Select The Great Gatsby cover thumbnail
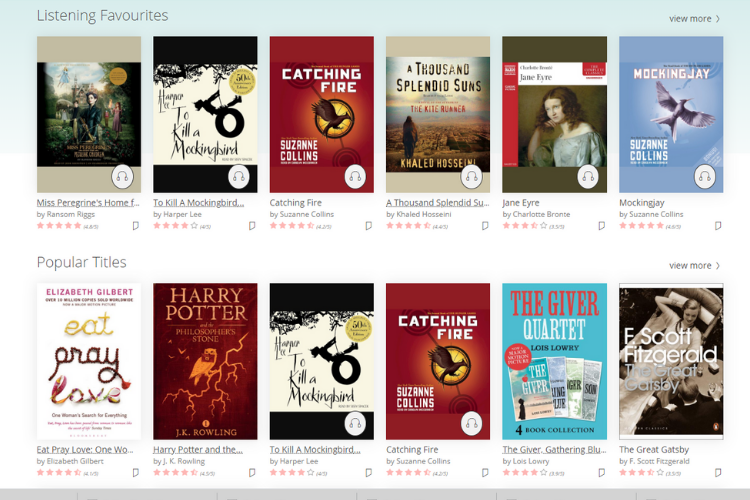The height and width of the screenshot is (500, 750). click(x=671, y=361)
